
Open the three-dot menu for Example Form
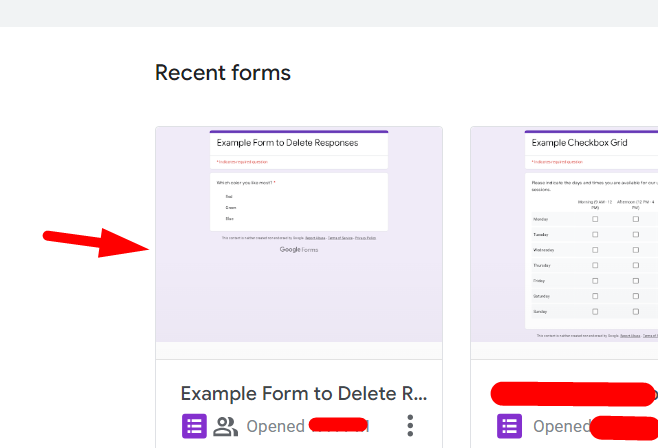[x=410, y=426]
